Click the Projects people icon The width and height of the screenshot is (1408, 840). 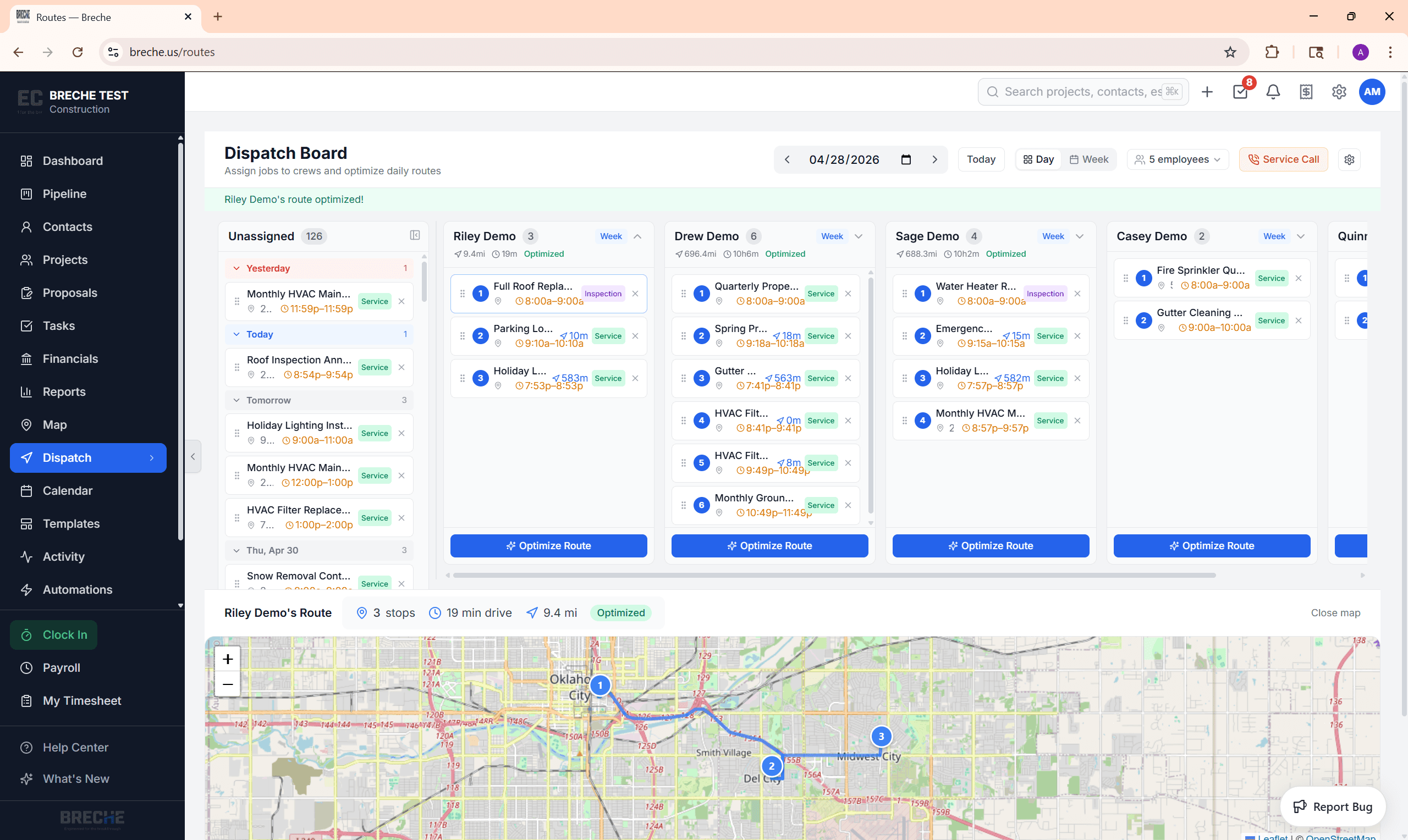[26, 260]
